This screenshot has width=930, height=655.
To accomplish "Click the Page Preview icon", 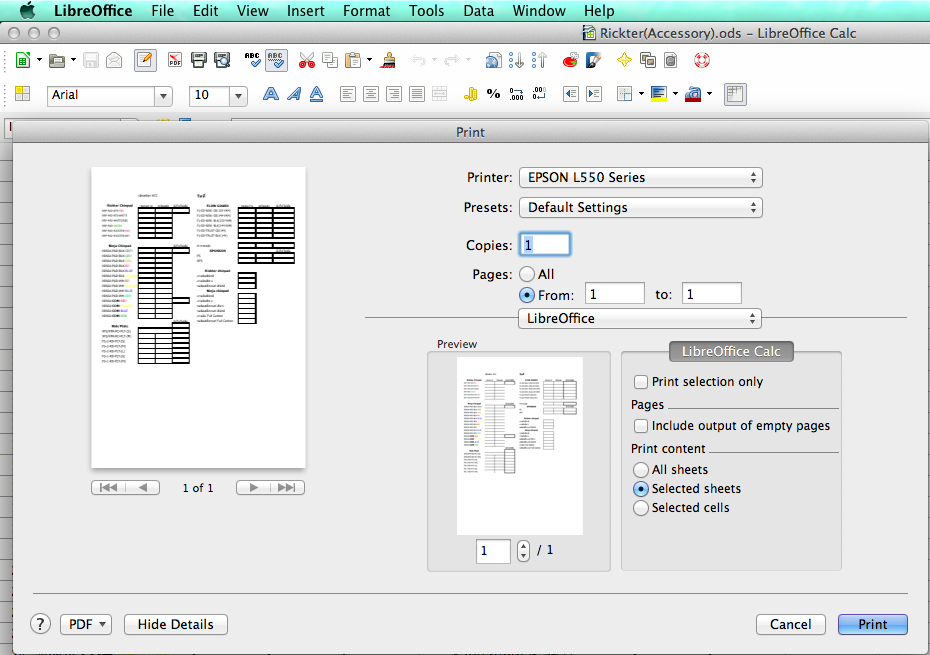I will [x=222, y=60].
